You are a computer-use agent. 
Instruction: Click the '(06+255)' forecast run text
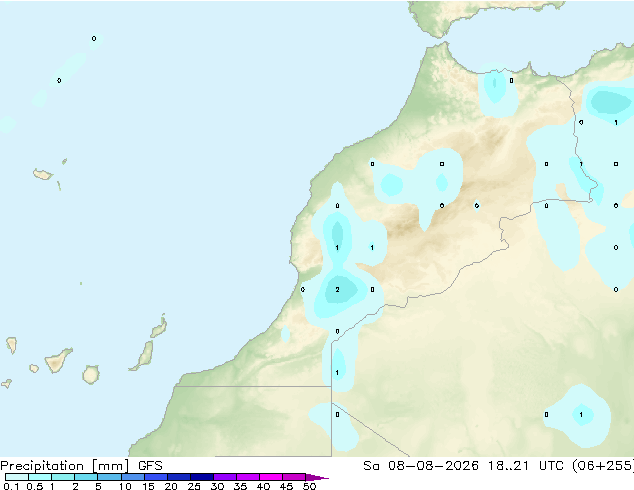tap(603, 466)
